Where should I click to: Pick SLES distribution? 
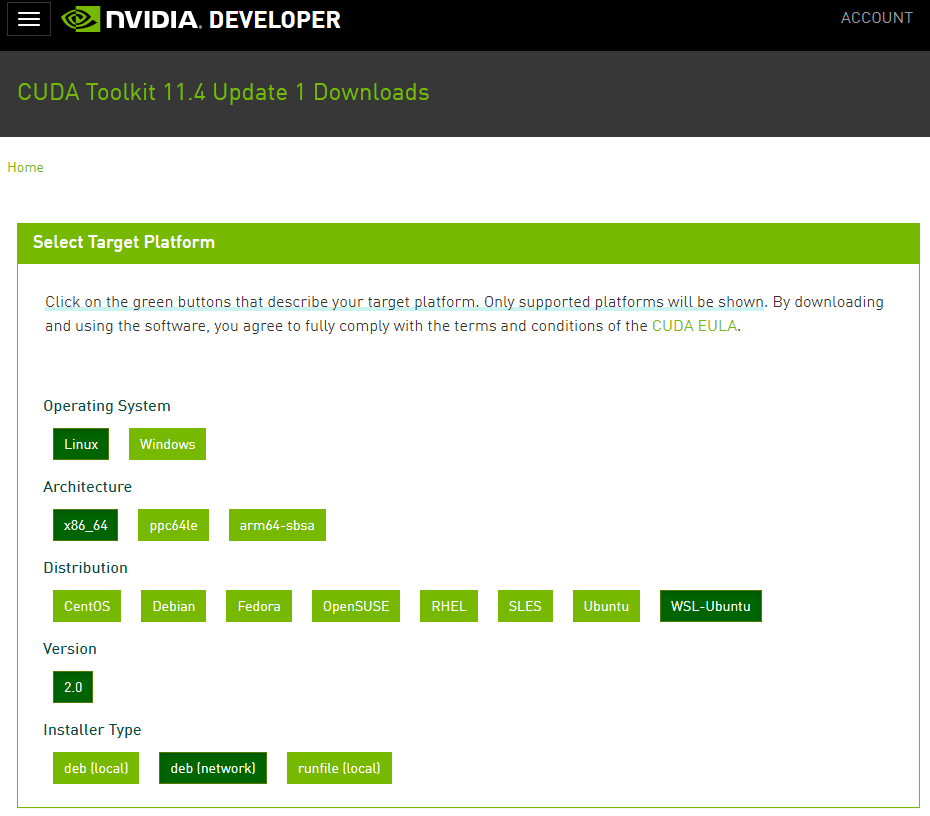(x=525, y=605)
